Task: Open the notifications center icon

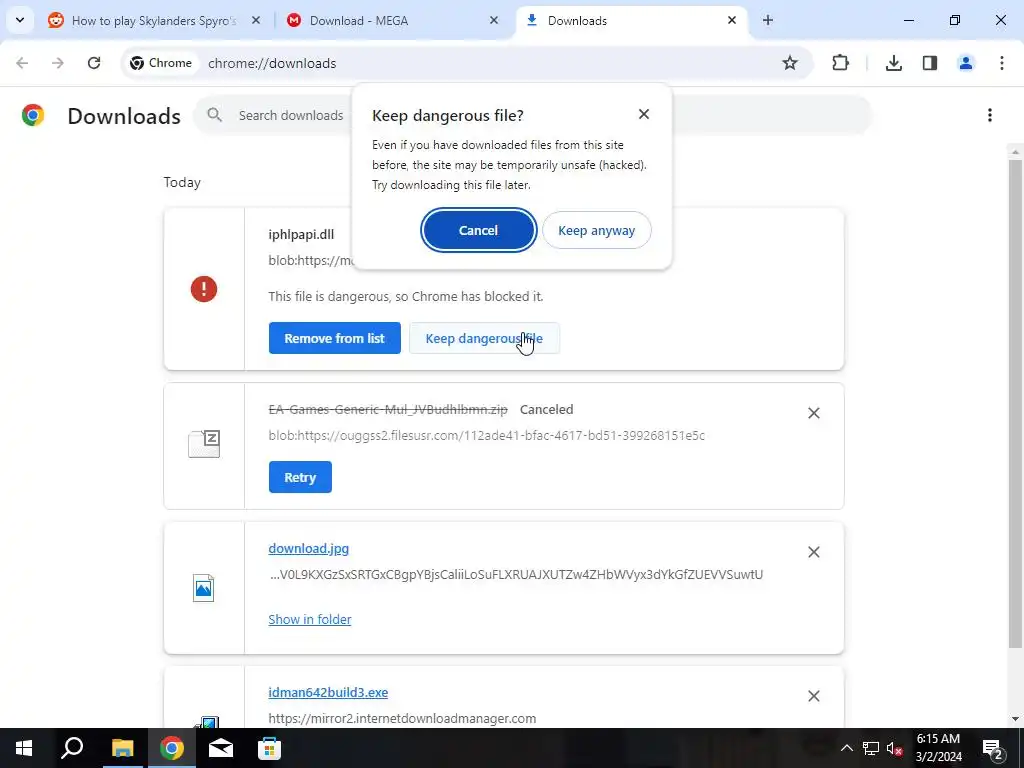Action: point(993,749)
